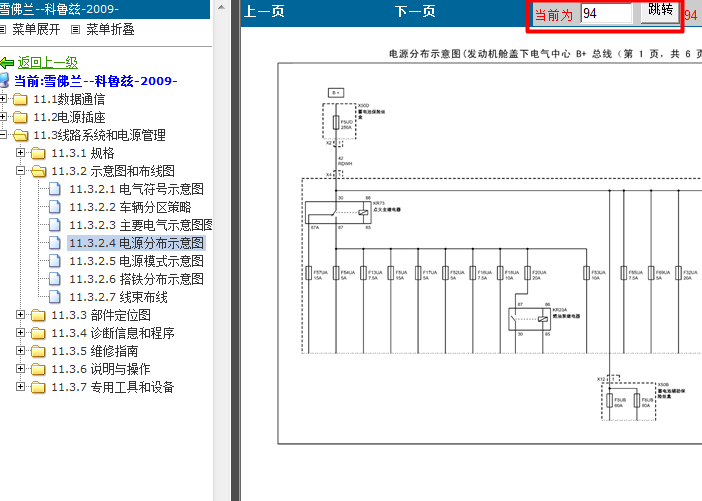Click 菜单展开 to expand the menu
This screenshot has width=702, height=501.
(36, 30)
